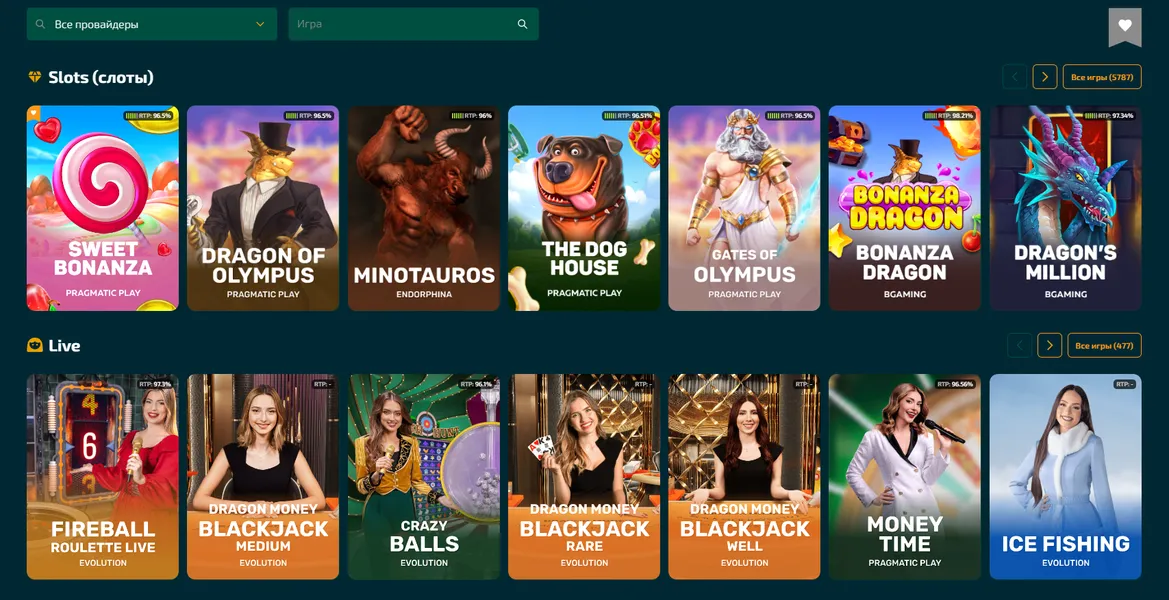Open the favorites heart bookmark icon
The width and height of the screenshot is (1169, 600).
tap(1124, 26)
